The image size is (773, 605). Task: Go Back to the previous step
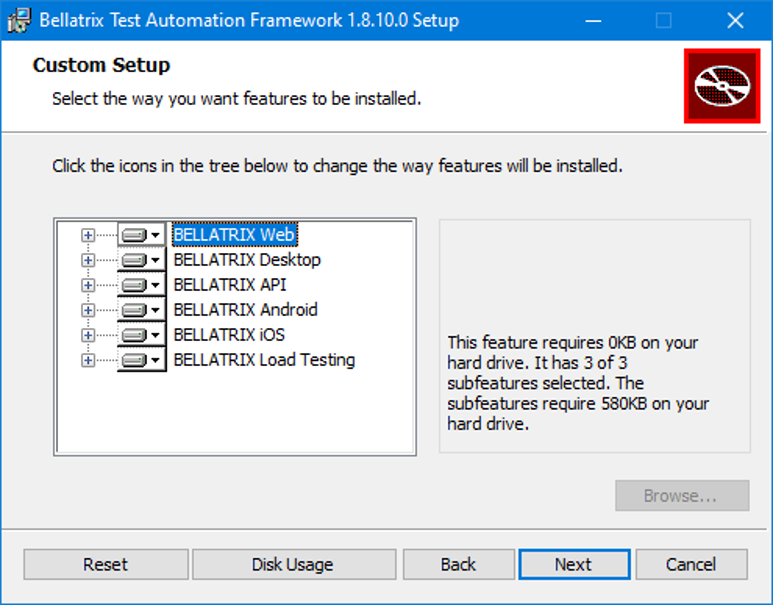[x=458, y=565]
